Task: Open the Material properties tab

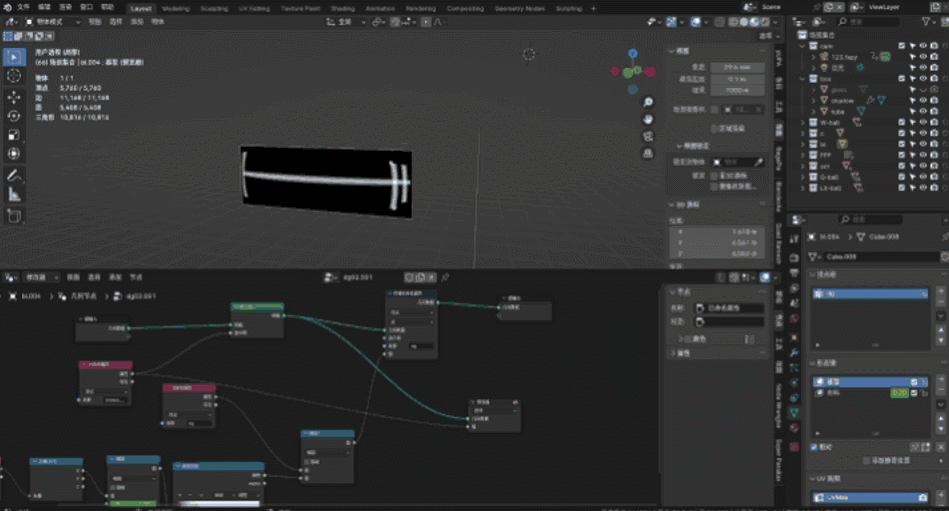Action: click(x=794, y=428)
